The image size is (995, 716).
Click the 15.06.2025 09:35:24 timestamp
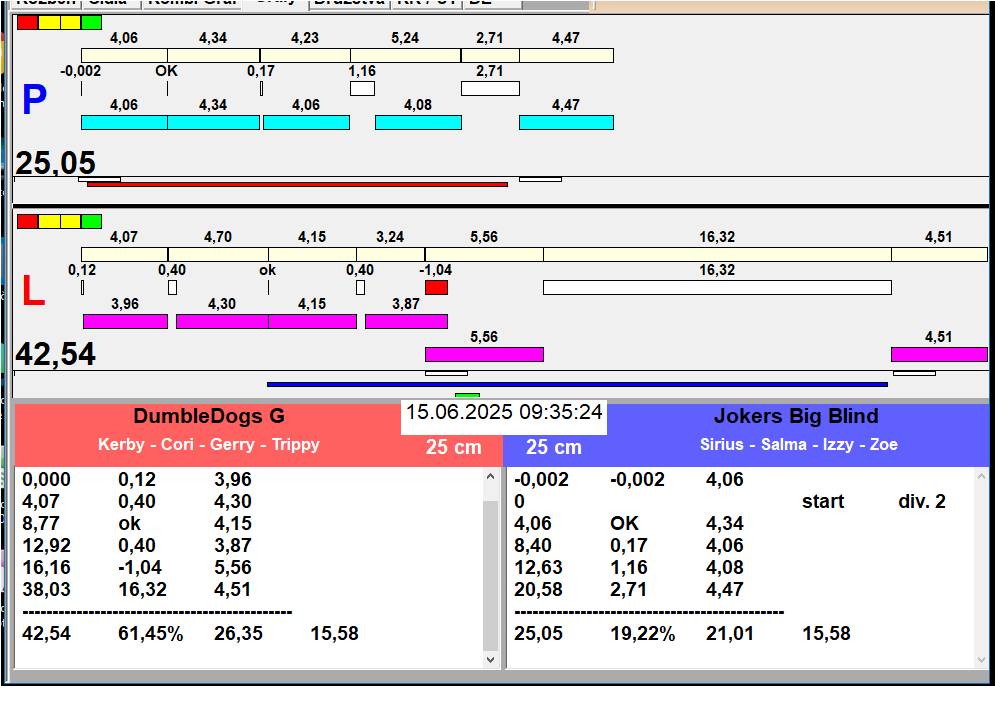(x=504, y=412)
